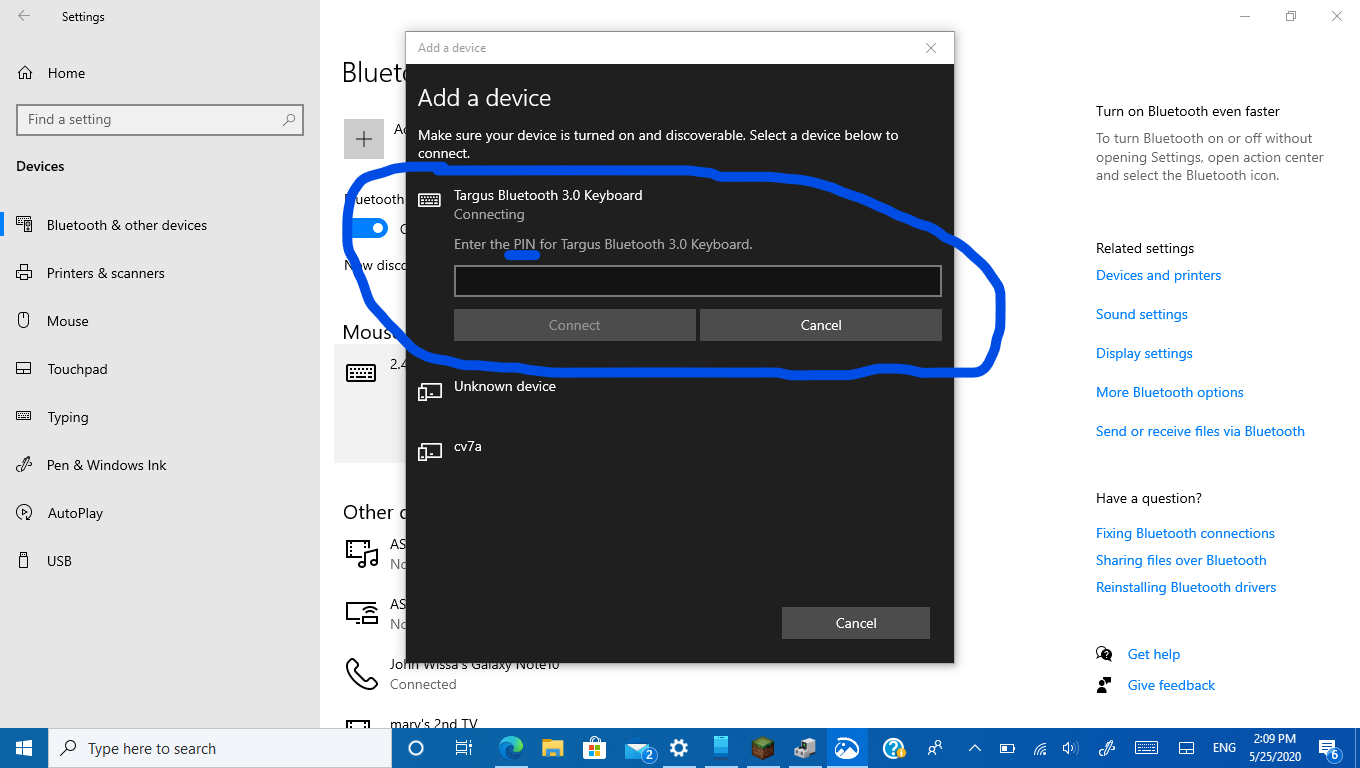Open Fixing Bluetooth connections help link
This screenshot has height=768, width=1360.
click(x=1185, y=533)
